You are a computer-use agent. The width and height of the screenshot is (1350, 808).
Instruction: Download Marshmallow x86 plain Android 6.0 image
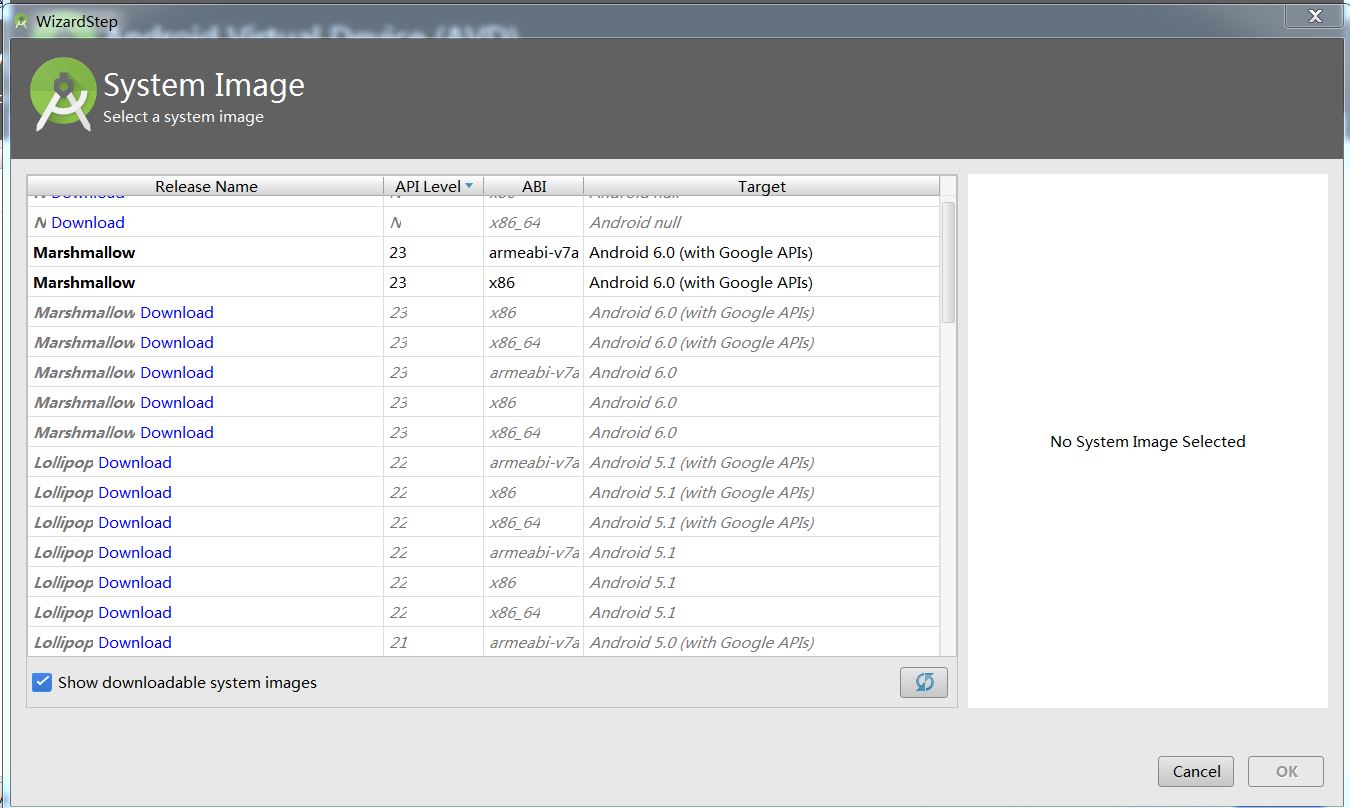pos(177,402)
